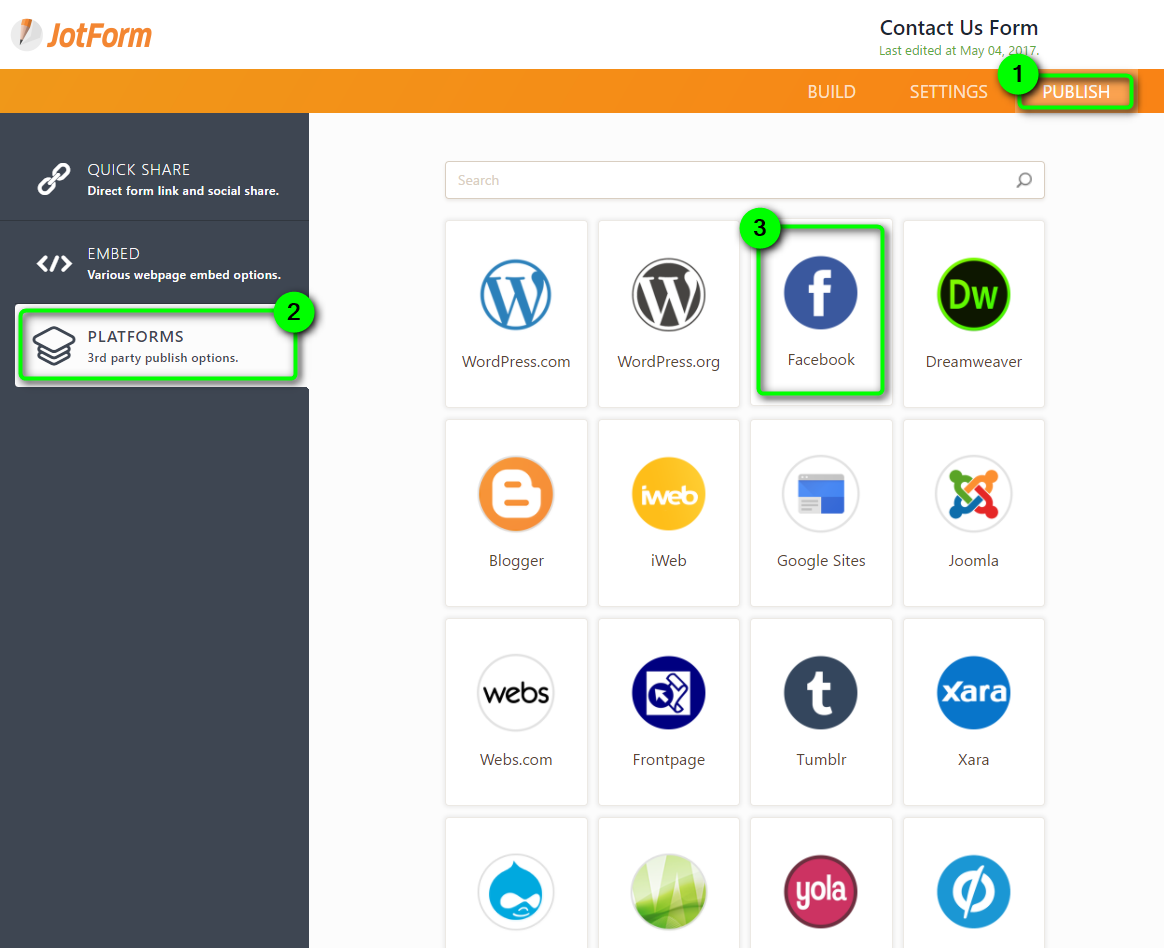Choose the Drupal platform icon

[x=516, y=890]
